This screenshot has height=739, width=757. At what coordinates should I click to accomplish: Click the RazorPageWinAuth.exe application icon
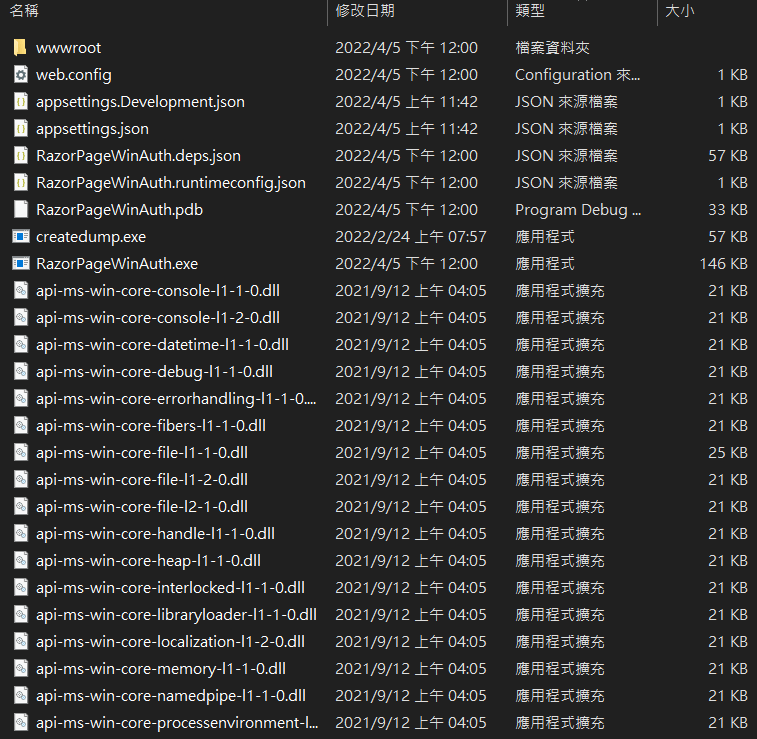(21, 264)
